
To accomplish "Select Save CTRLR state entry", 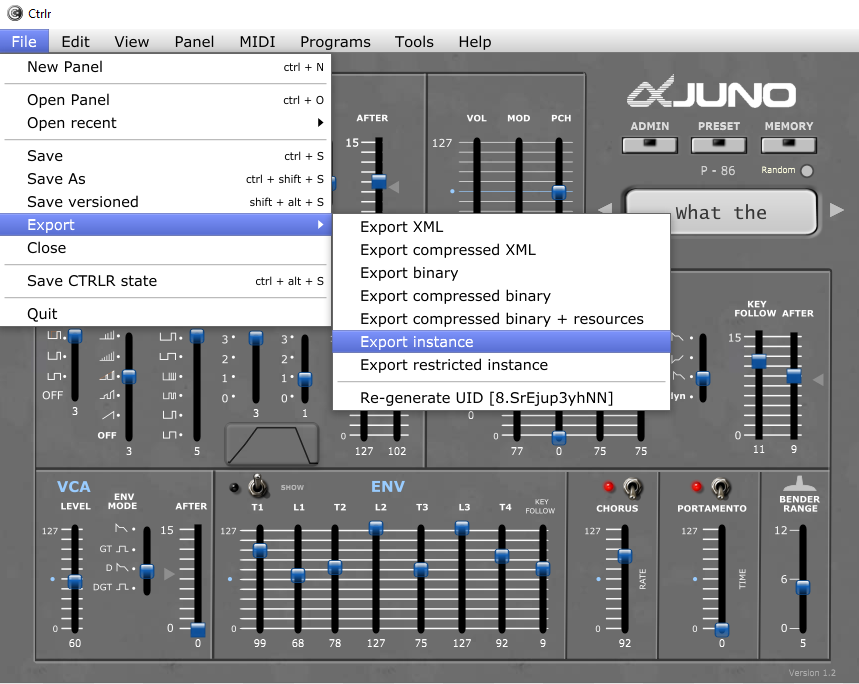I will point(165,280).
